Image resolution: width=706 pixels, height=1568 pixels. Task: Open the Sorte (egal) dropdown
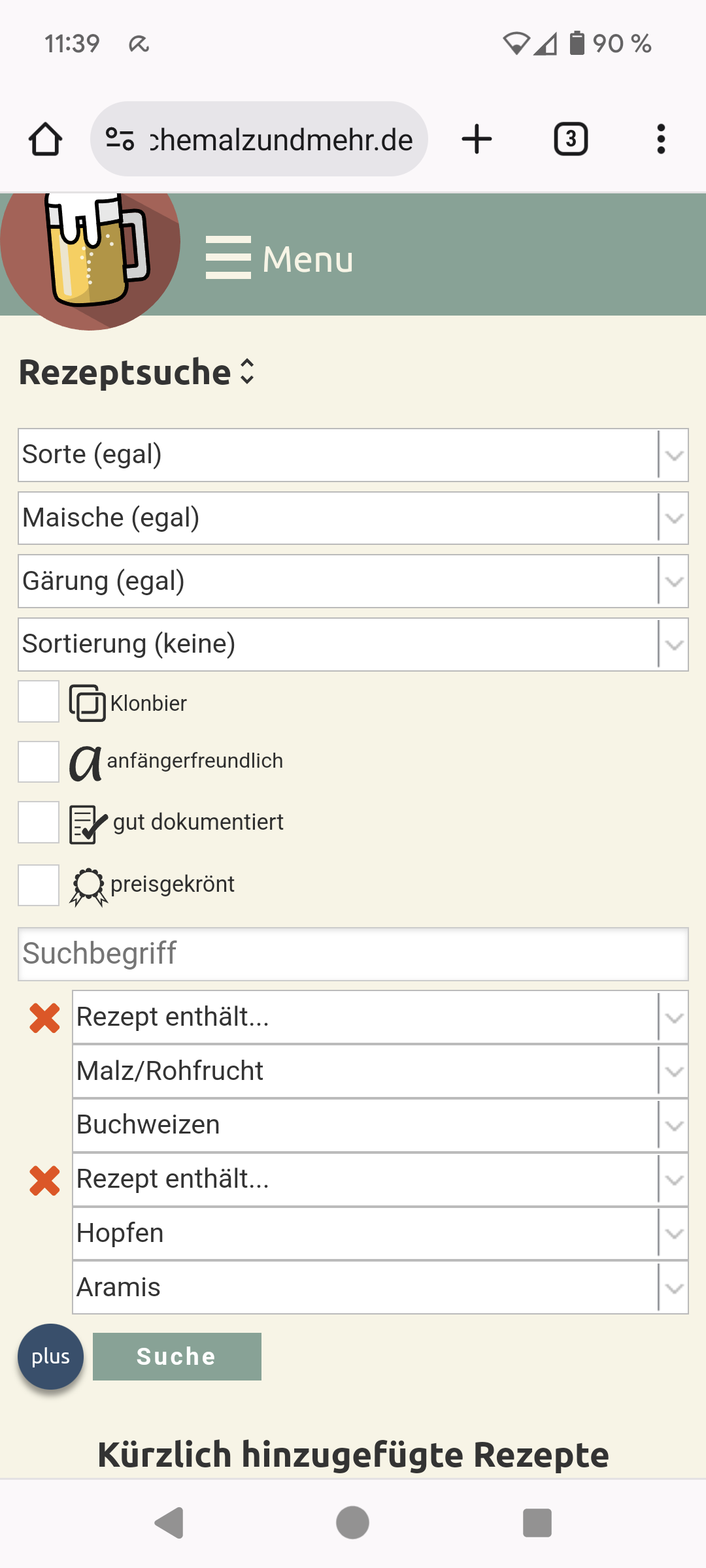click(353, 455)
